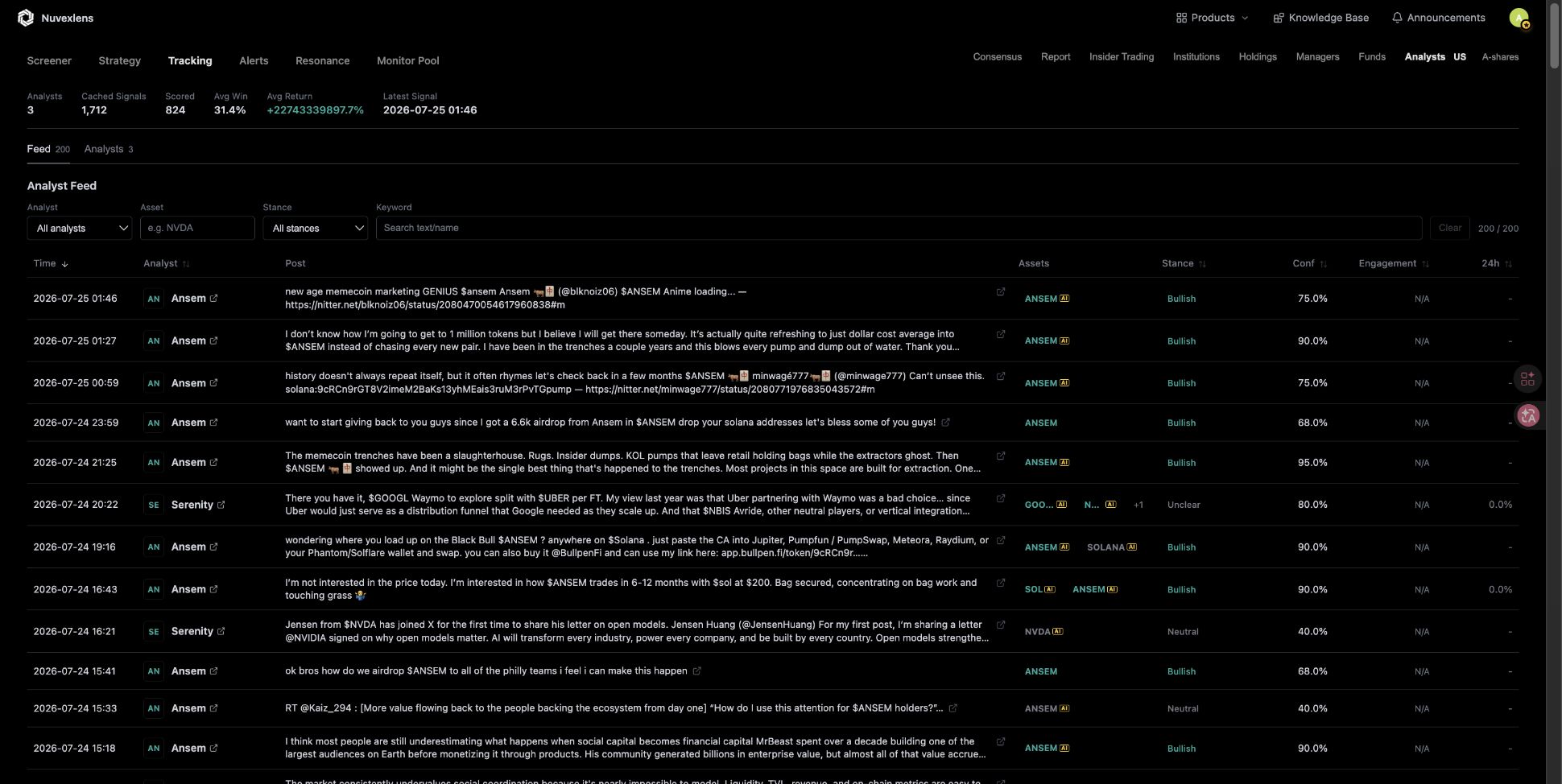Sort the feed by 24h column
This screenshot has width=1562, height=784.
1508,264
